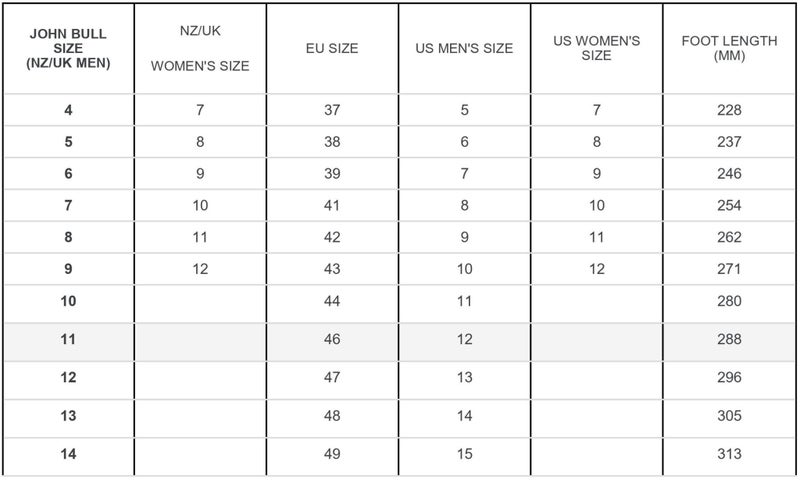The image size is (800, 483).
Task: Click the foot length 271 cell
Action: pyautogui.click(x=729, y=269)
